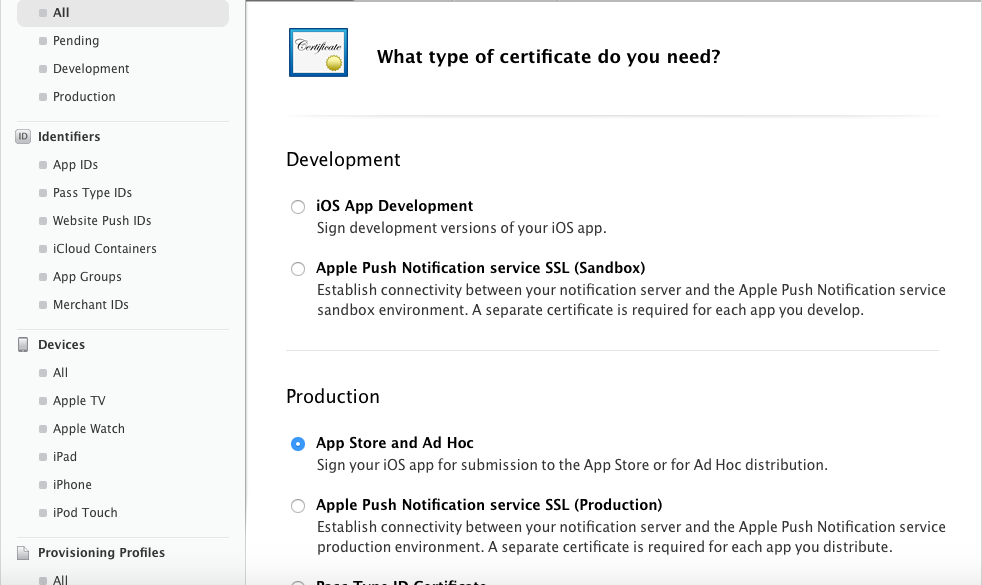Viewport: 982px width, 585px height.
Task: Click Apple Push Notification service SSL (Sandbox) label
Action: tap(480, 268)
